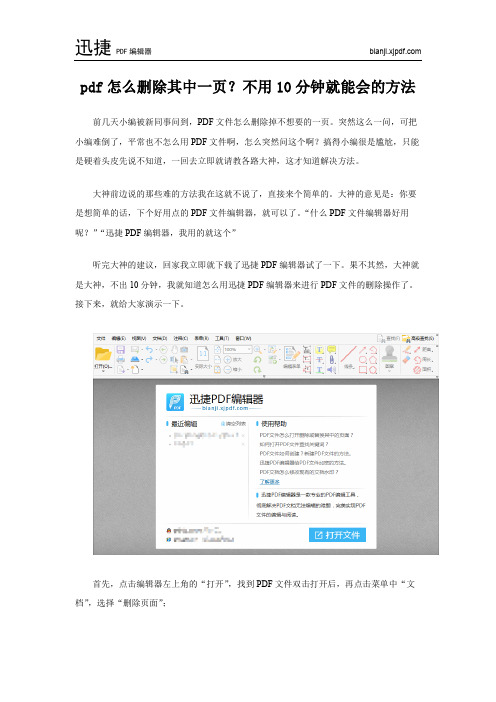Click the 清空列表 button
This screenshot has height=702, width=496.
point(233,424)
